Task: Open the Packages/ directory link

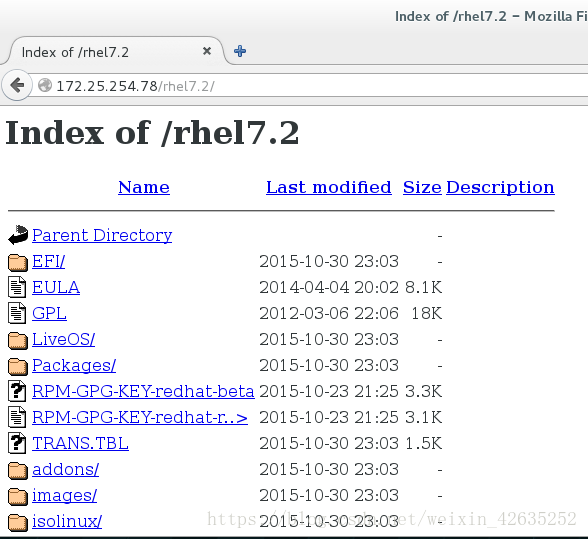Action: (74, 365)
